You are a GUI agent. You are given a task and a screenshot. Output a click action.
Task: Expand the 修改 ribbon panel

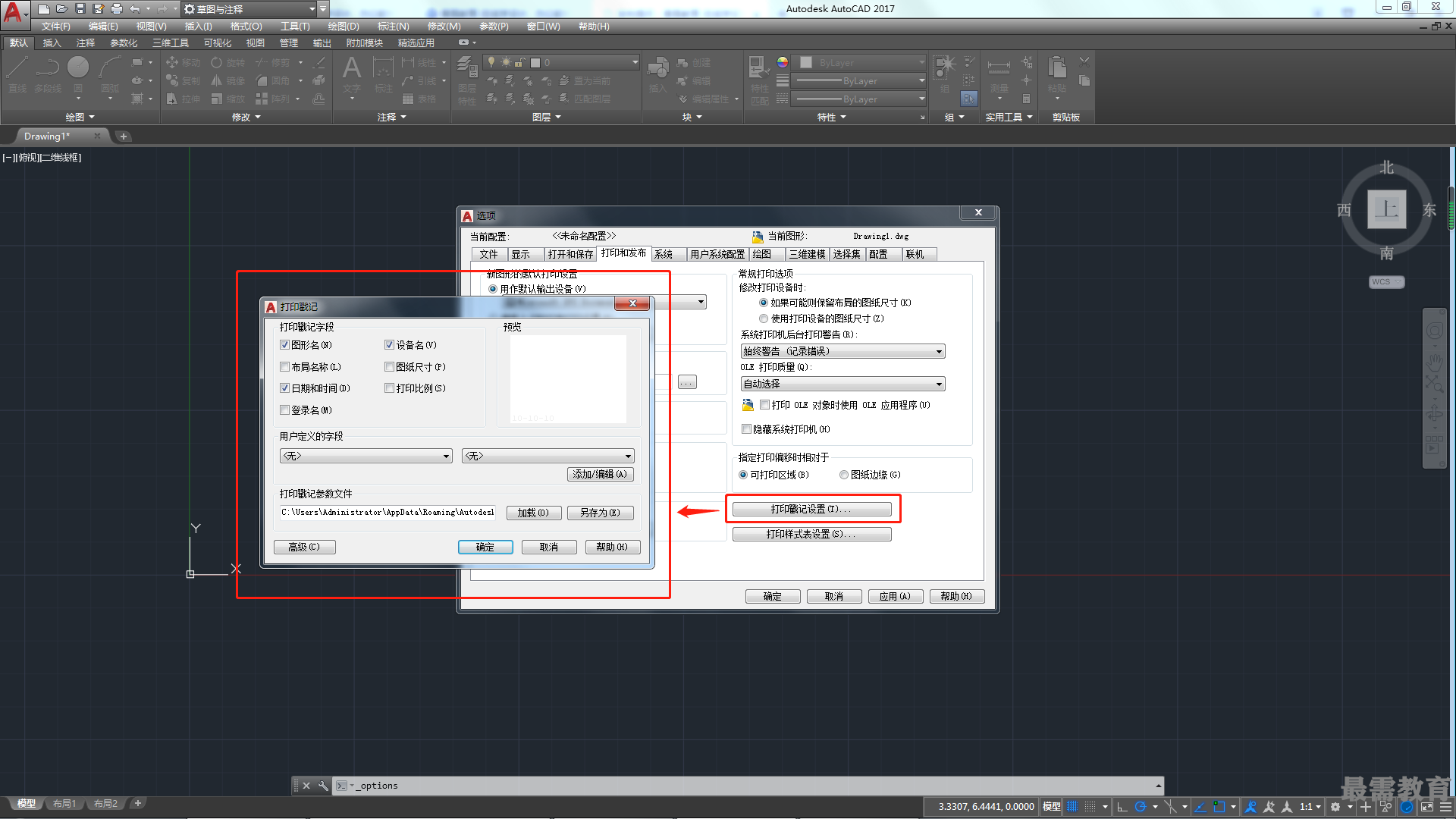coord(246,117)
